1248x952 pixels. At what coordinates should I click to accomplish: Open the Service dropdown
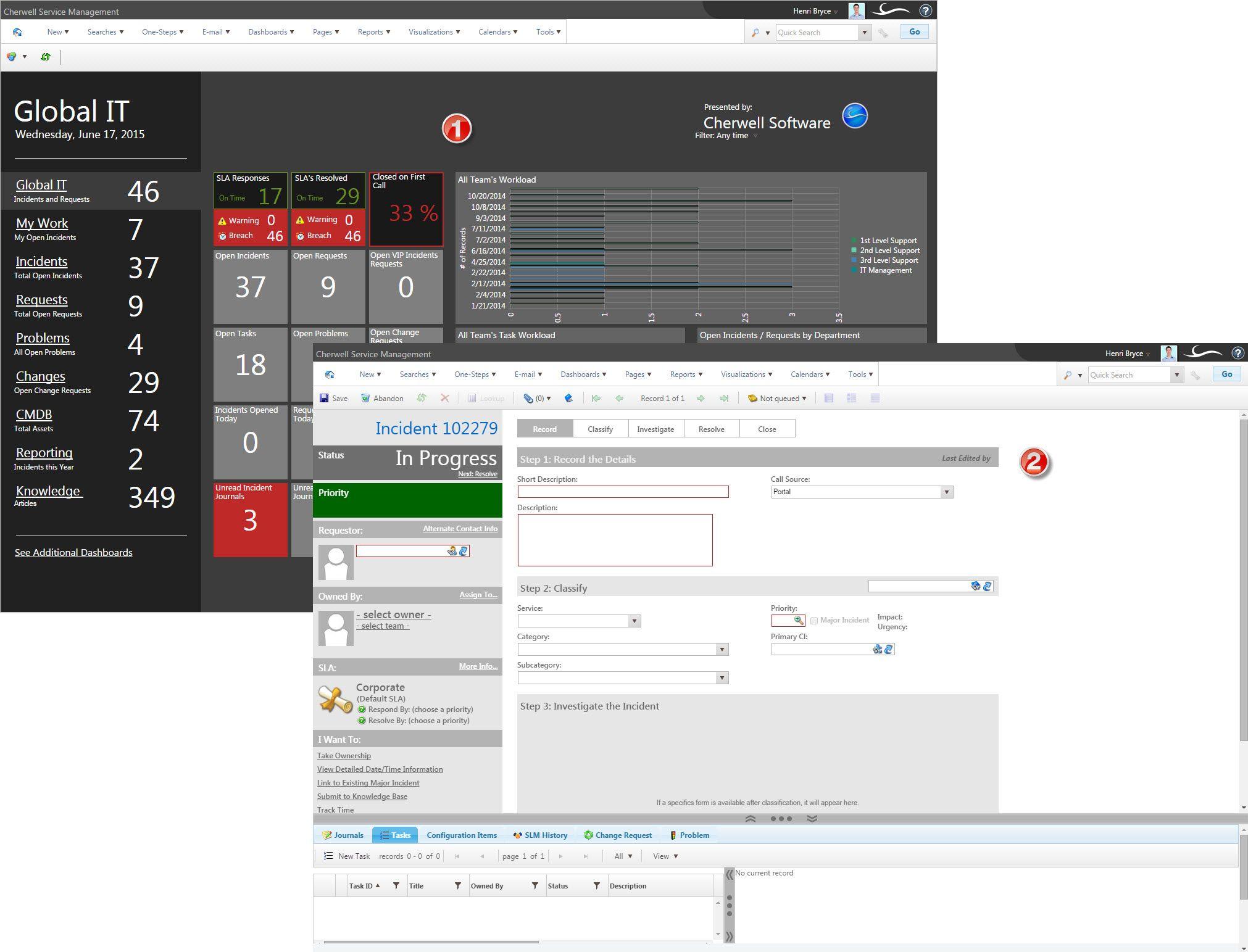click(634, 621)
